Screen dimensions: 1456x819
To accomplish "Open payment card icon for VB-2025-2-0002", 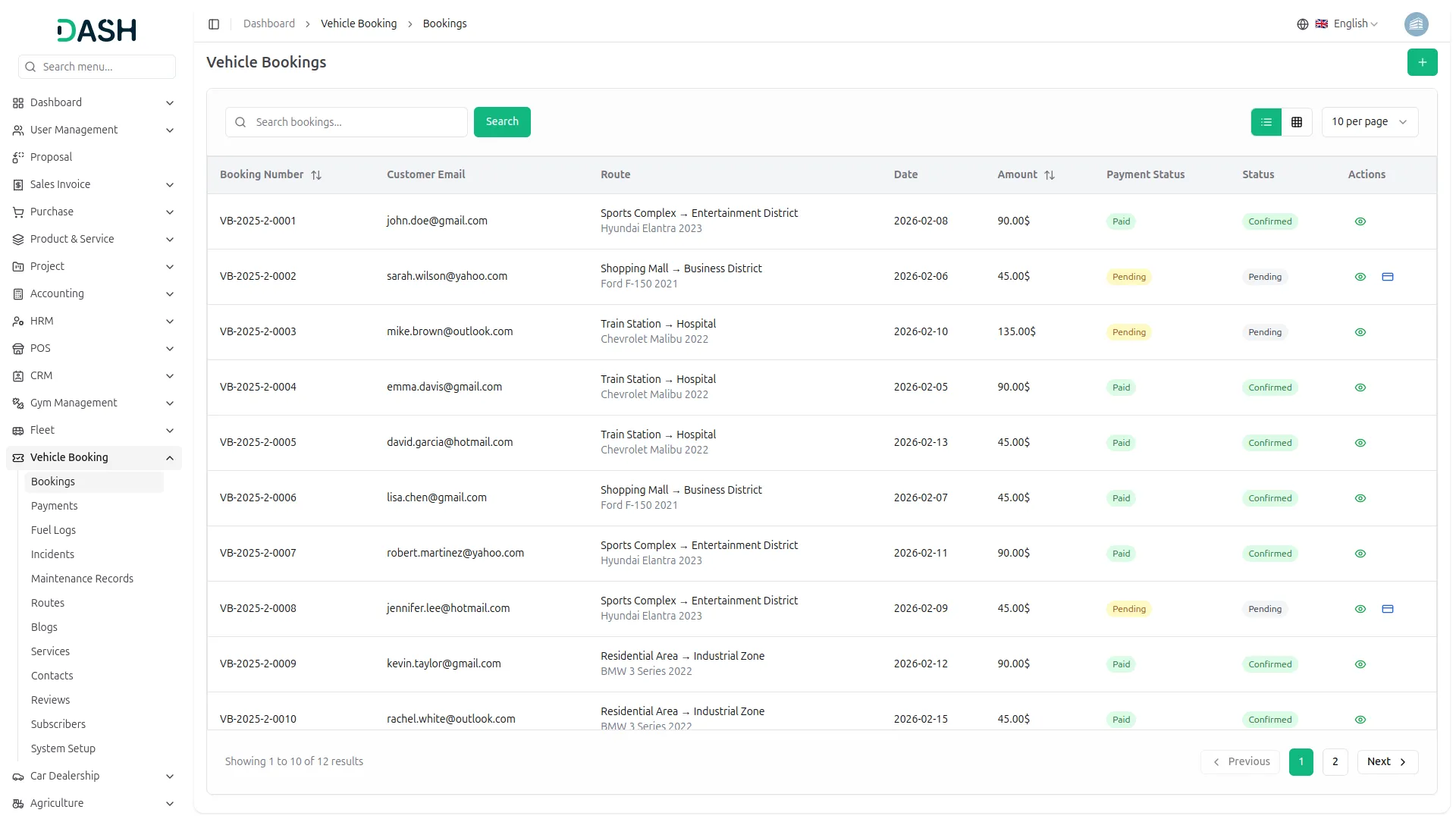I will tap(1387, 277).
